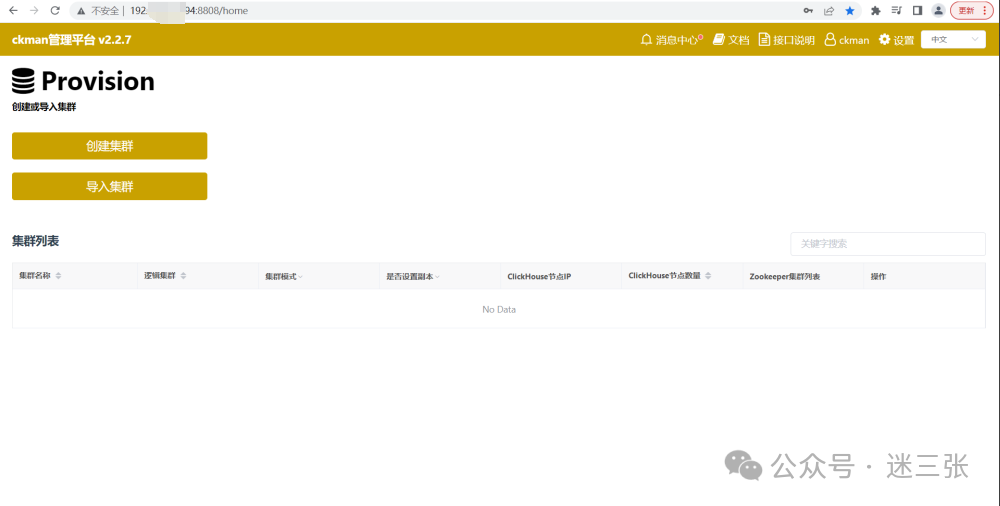Focus the 关键字搜索 search field

coord(888,244)
